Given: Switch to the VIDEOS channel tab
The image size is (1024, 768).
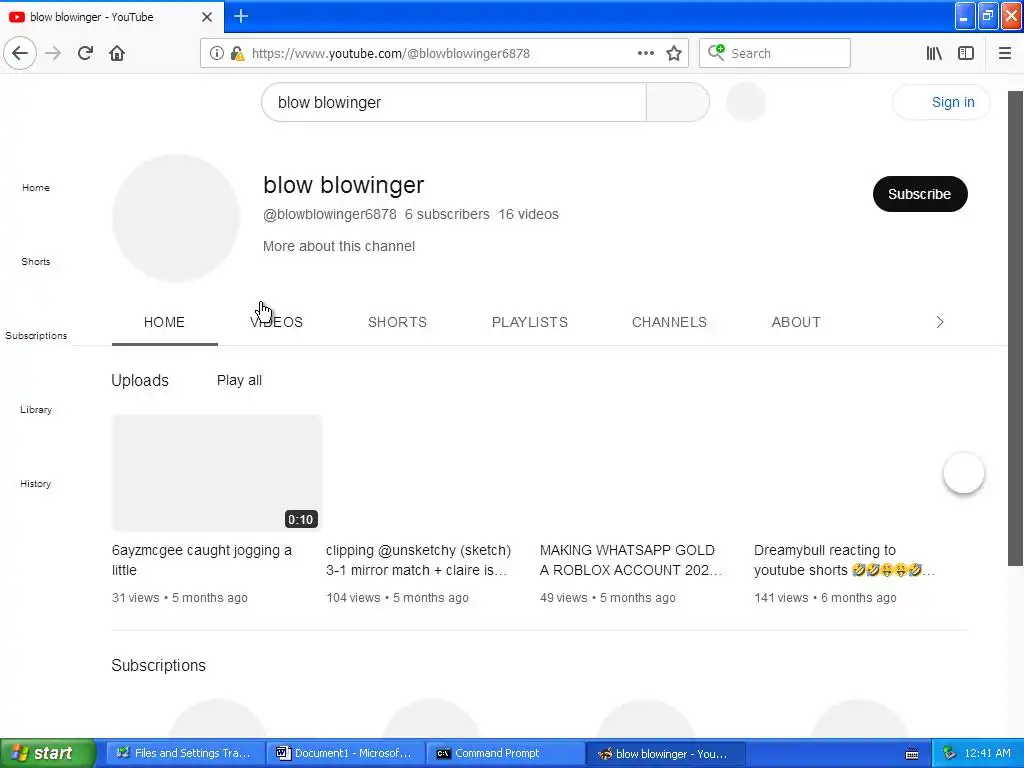Looking at the screenshot, I should point(276,322).
